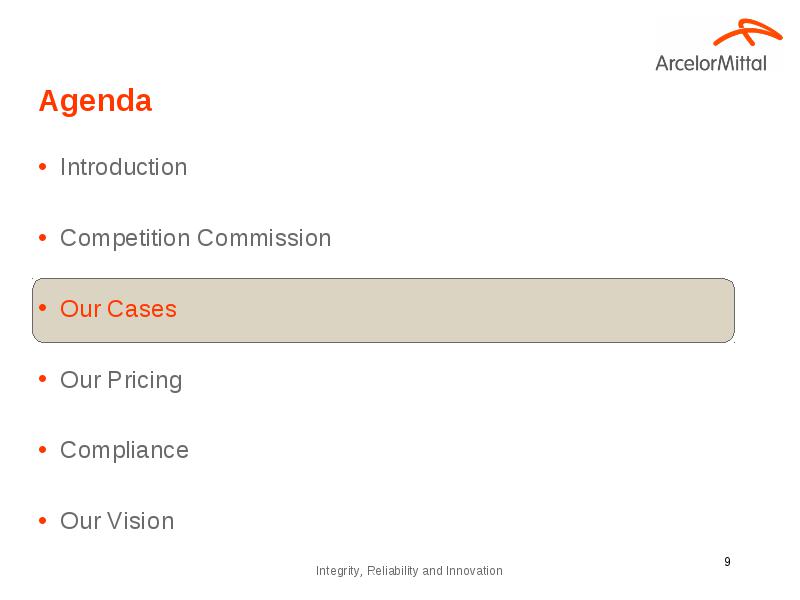Select the bullet dot before Our Vision

click(x=42, y=521)
